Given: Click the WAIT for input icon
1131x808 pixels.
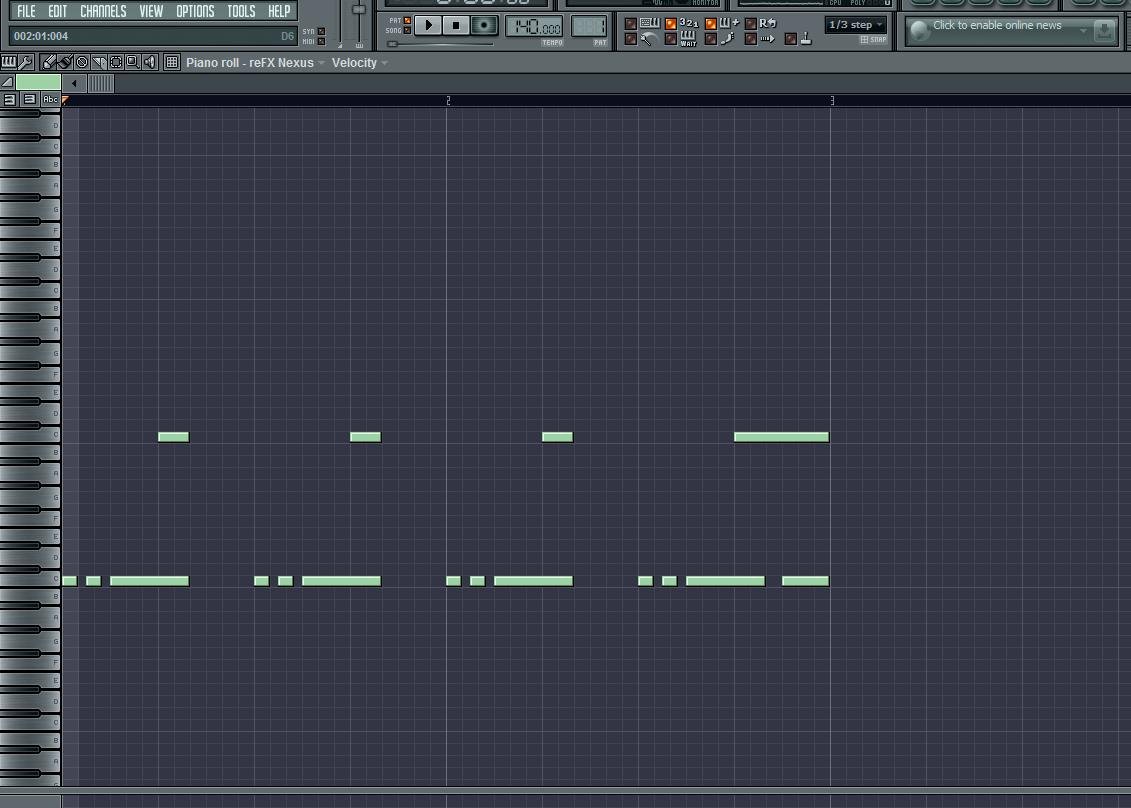Looking at the screenshot, I should pos(689,39).
